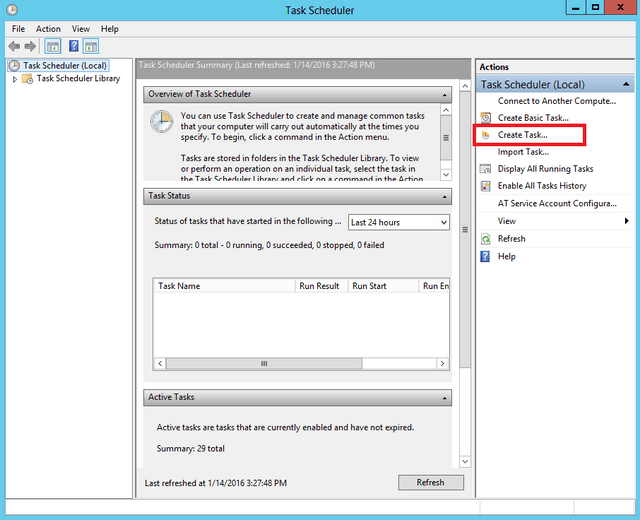Screen dimensions: 640x520
Task: Click Refresh in the Actions pane
Action: point(511,239)
